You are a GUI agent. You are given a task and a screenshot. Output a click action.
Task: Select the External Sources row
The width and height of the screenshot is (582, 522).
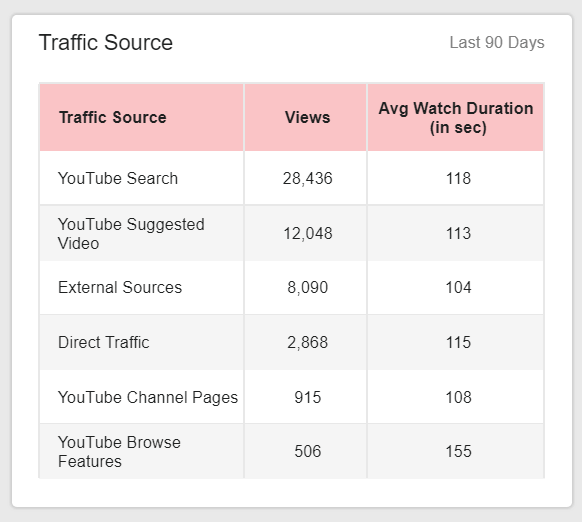click(x=291, y=287)
